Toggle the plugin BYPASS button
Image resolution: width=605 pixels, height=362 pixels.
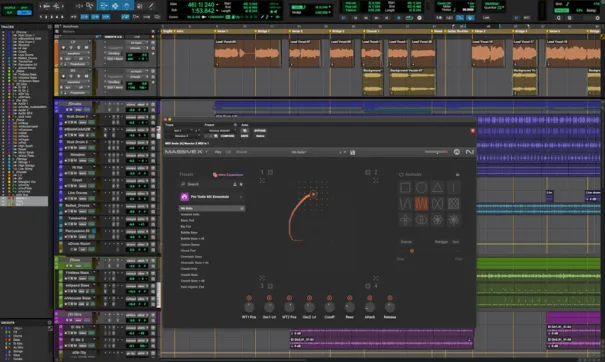[x=260, y=131]
